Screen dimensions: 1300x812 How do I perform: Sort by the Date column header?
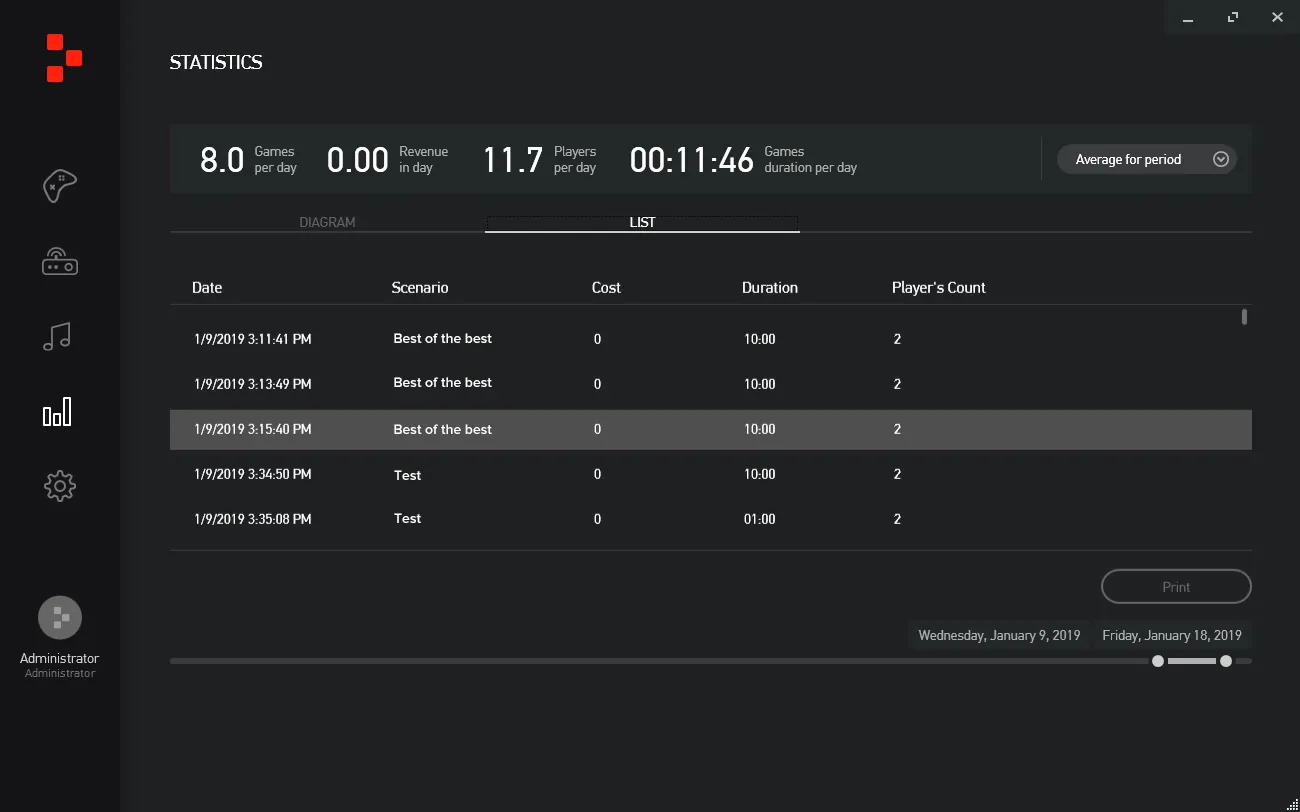tap(207, 287)
